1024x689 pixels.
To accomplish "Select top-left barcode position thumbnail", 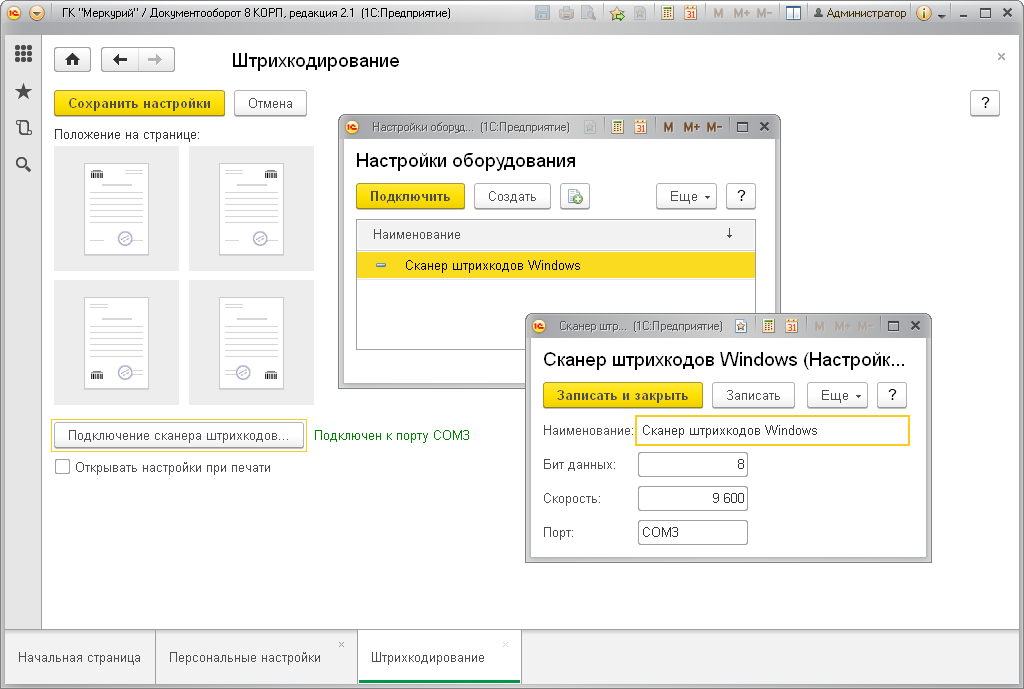I will (116, 208).
